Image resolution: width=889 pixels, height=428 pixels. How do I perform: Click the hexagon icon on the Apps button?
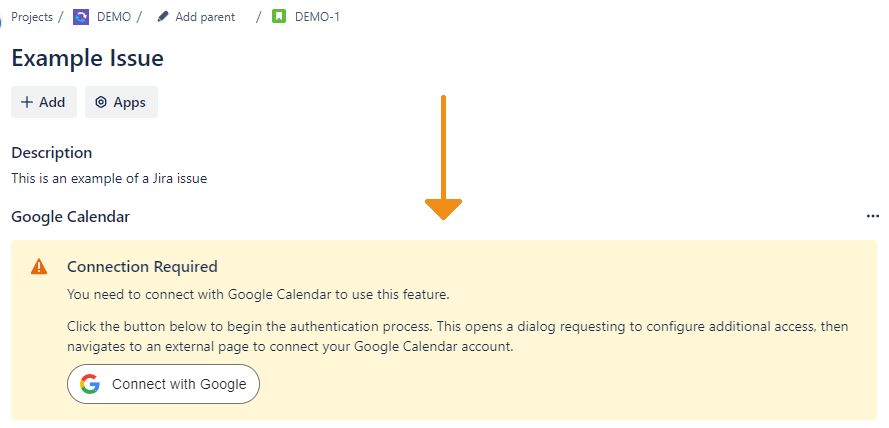[x=101, y=102]
